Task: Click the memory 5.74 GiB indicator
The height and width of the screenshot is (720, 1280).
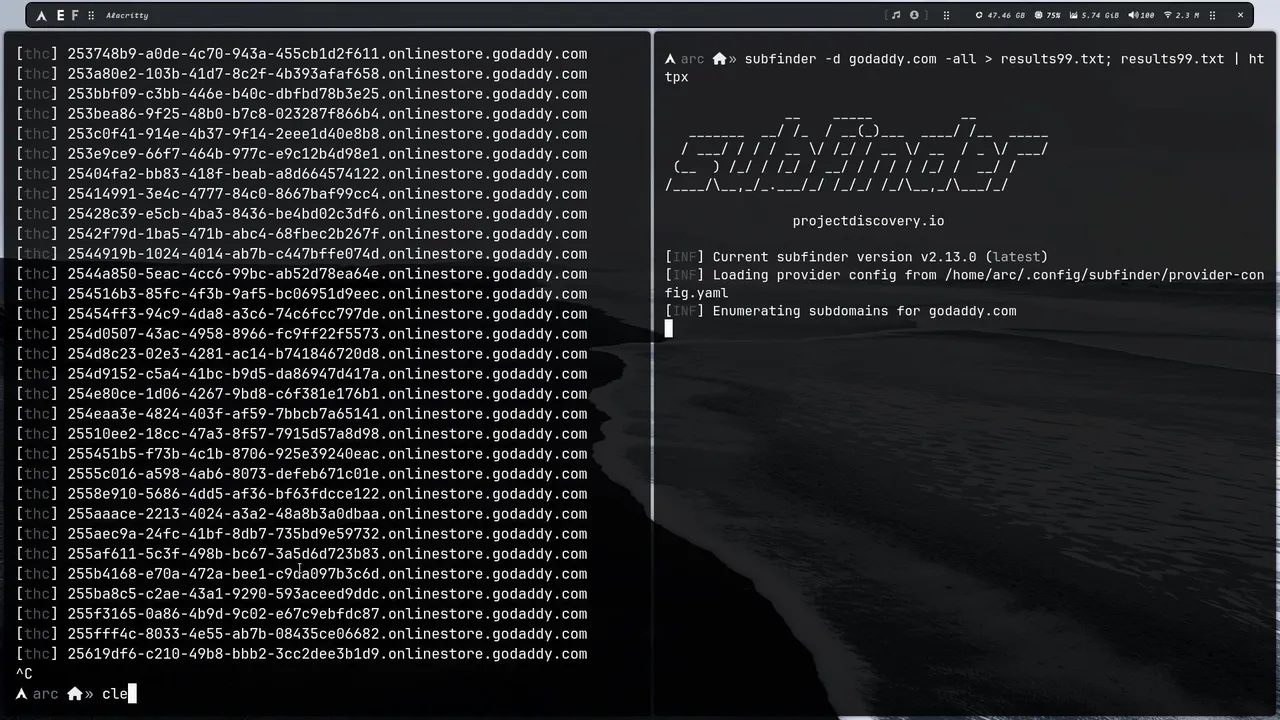Action: tap(1094, 15)
